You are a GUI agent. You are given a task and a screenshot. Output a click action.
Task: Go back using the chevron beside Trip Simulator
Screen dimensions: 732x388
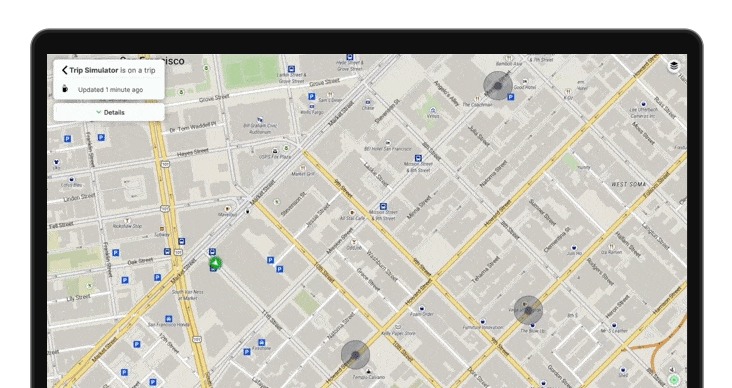point(64,70)
